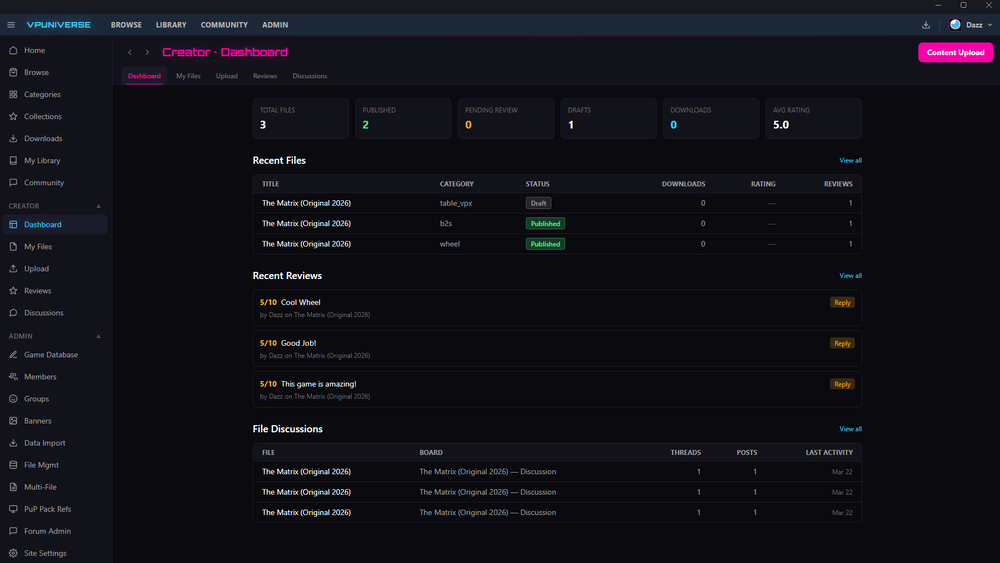Go forward with the right arrow
Image resolution: width=1000 pixels, height=563 pixels.
point(147,52)
